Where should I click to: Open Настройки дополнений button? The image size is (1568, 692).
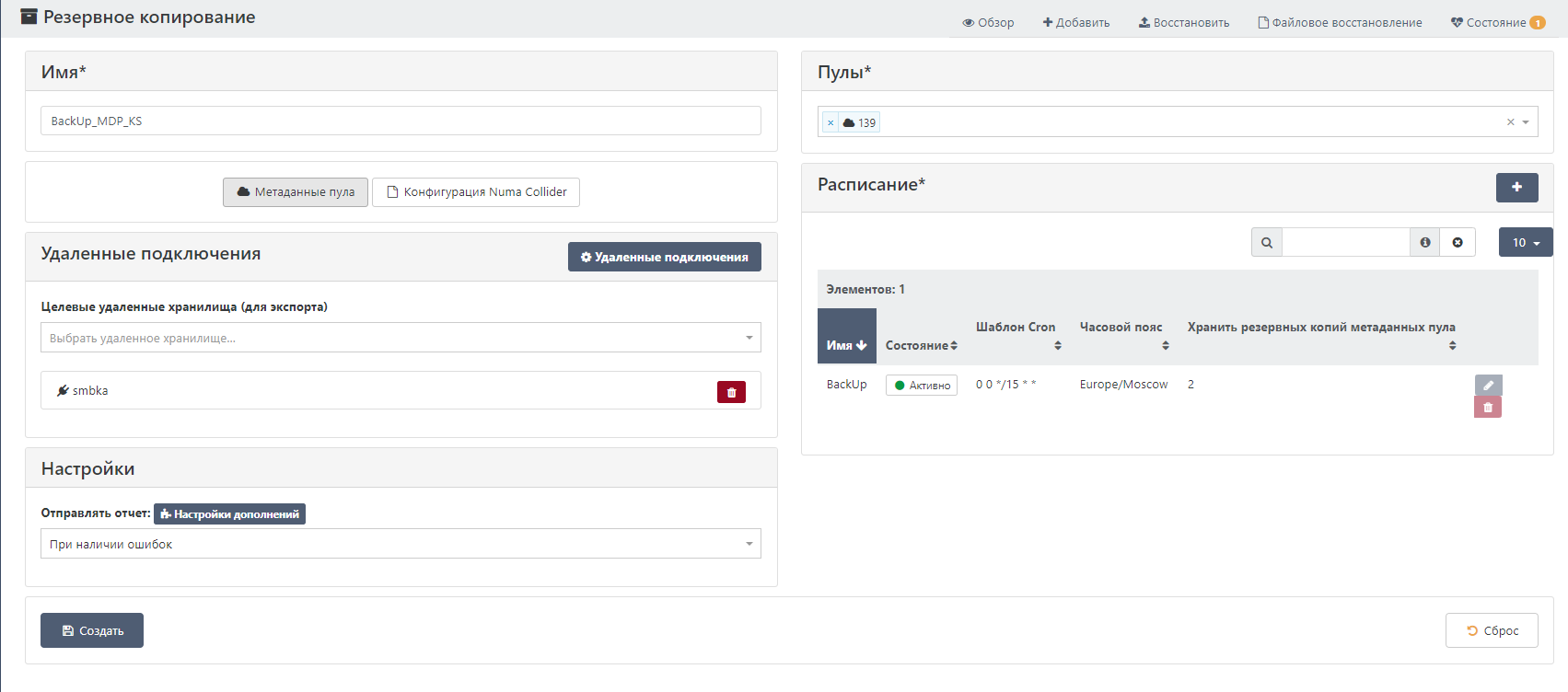(x=229, y=513)
